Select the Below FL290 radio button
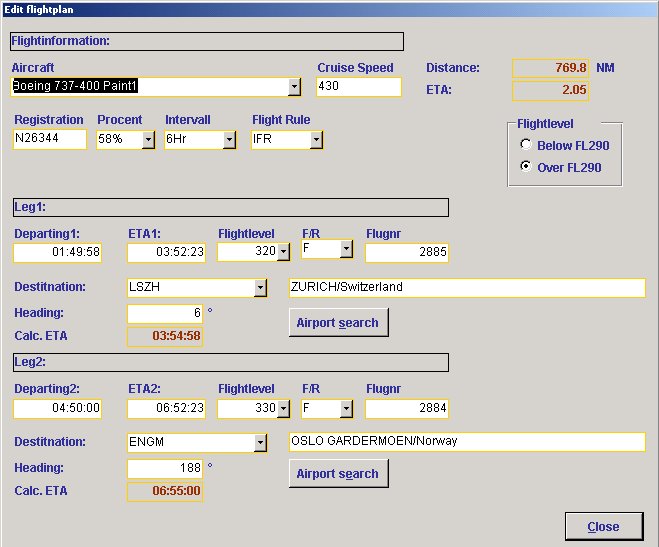This screenshot has height=547, width=659. (x=526, y=145)
